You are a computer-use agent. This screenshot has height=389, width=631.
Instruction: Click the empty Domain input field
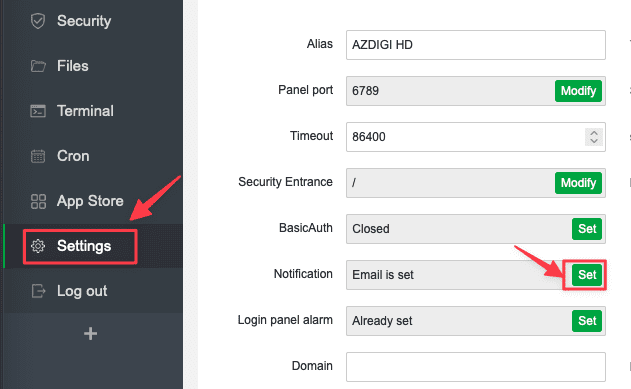[x=476, y=367]
